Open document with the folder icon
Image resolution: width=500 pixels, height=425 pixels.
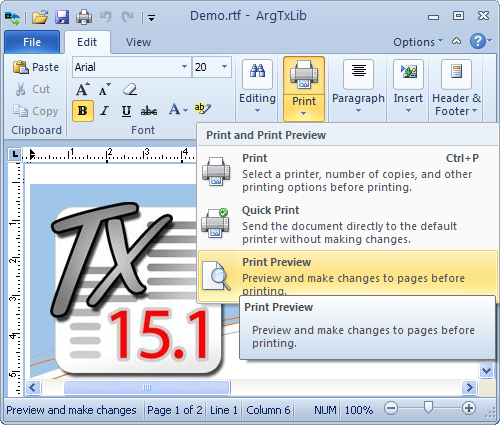coord(40,17)
